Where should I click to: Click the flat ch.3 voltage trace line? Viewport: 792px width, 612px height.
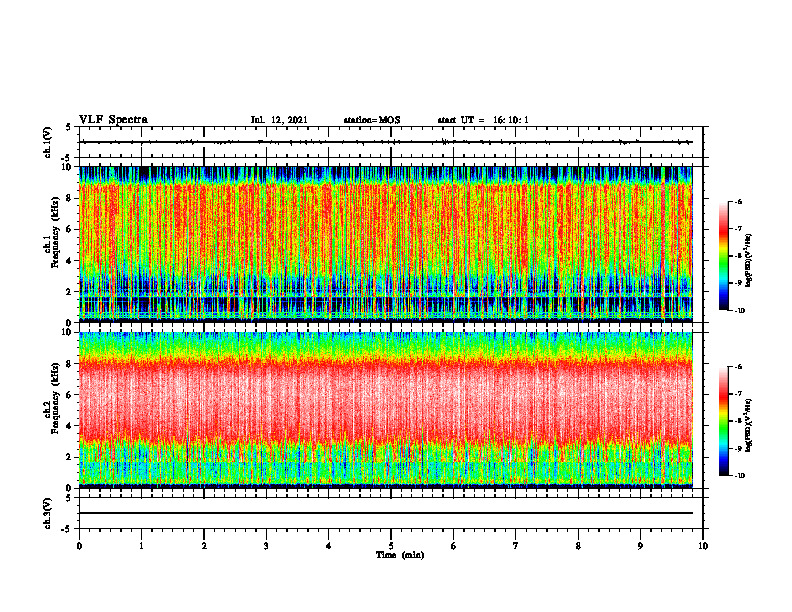pos(385,513)
